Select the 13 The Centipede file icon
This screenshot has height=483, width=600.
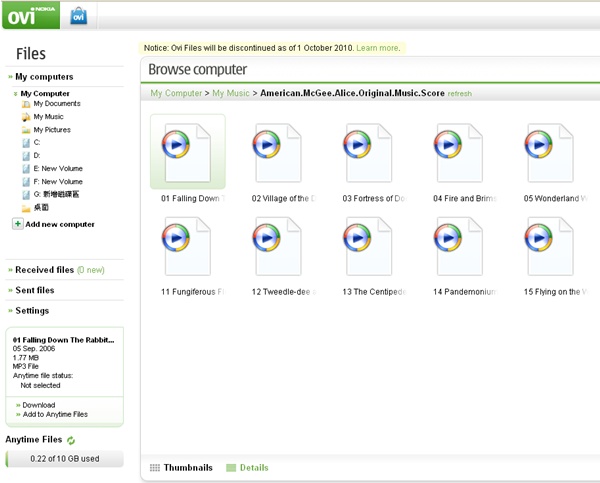(368, 246)
